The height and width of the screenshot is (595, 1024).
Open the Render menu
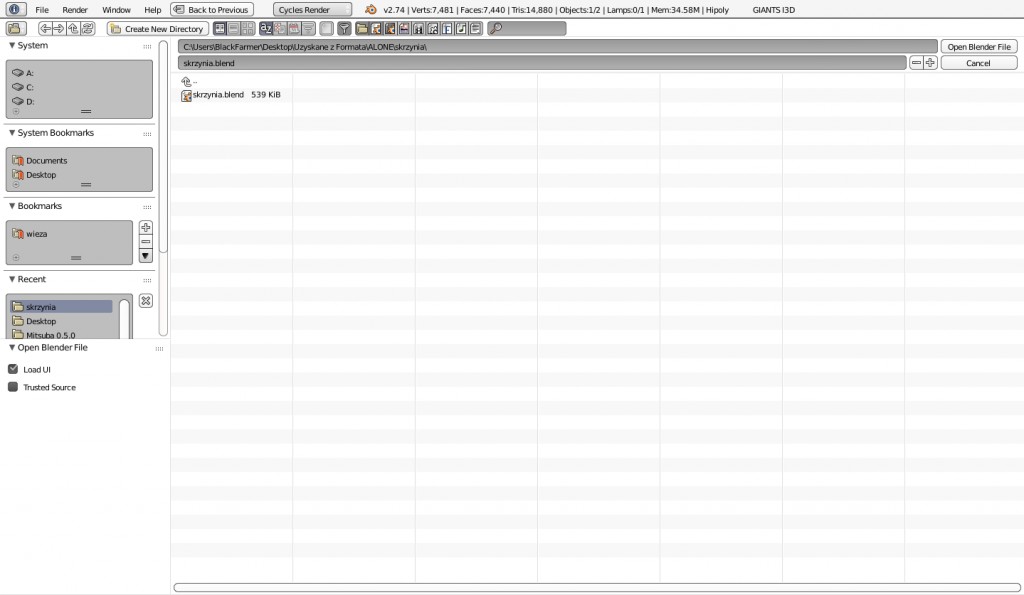[75, 9]
